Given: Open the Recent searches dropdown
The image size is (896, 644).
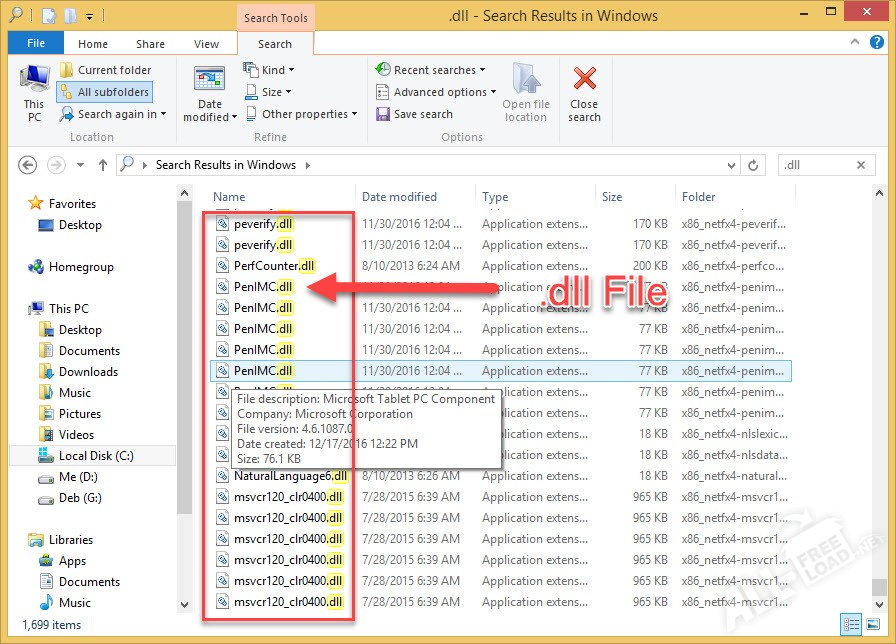Looking at the screenshot, I should tap(430, 70).
